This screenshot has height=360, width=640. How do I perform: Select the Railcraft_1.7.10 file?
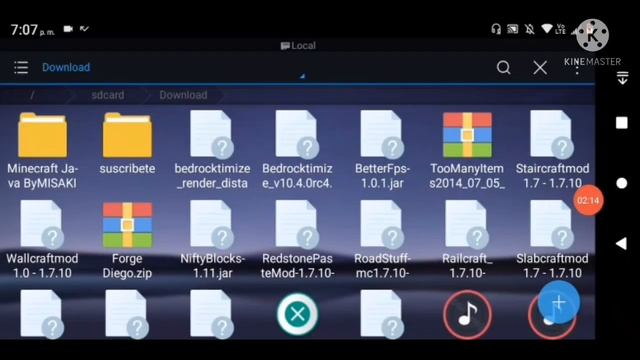[467, 240]
